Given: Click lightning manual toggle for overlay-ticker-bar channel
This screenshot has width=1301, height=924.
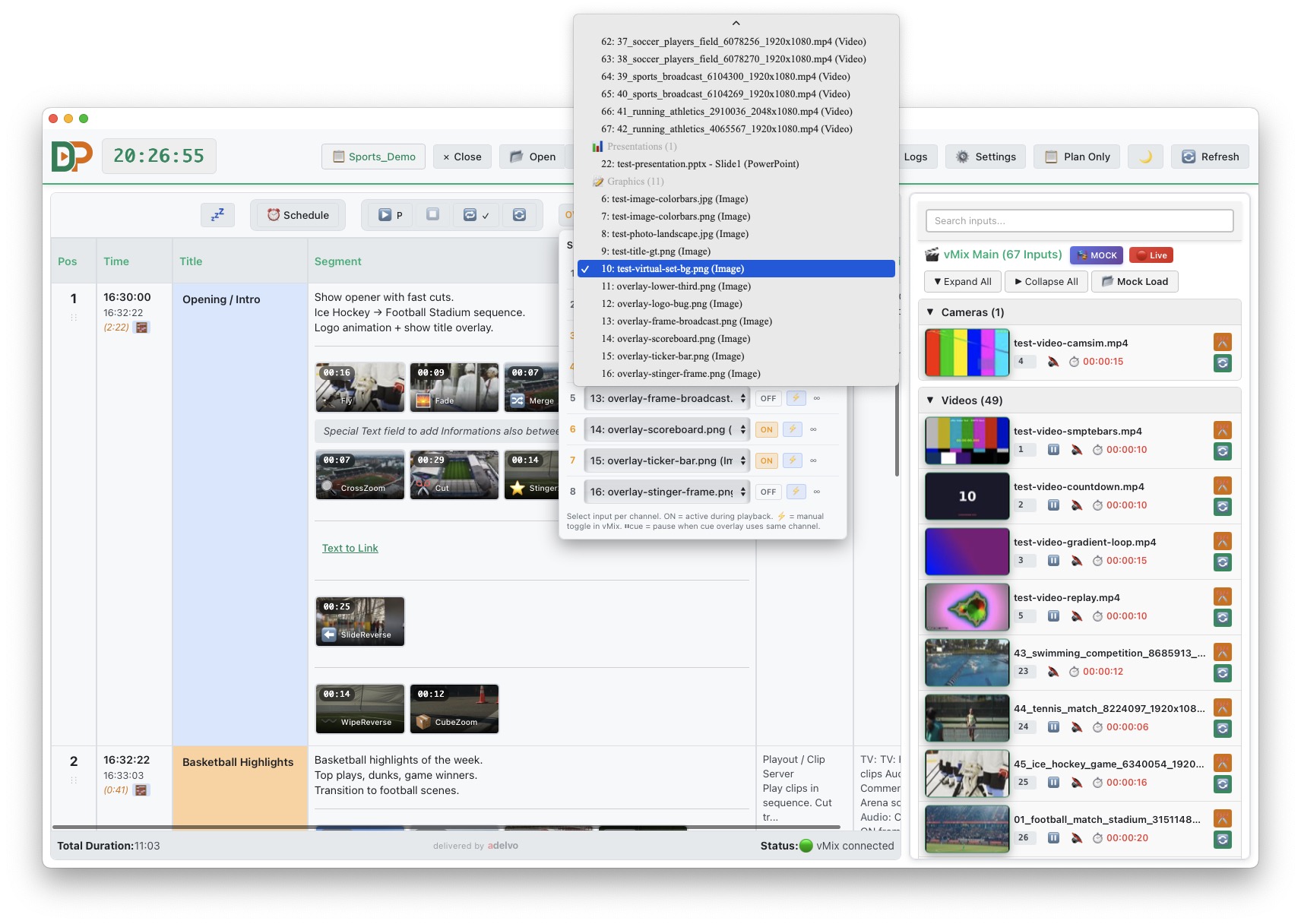Looking at the screenshot, I should point(792,460).
